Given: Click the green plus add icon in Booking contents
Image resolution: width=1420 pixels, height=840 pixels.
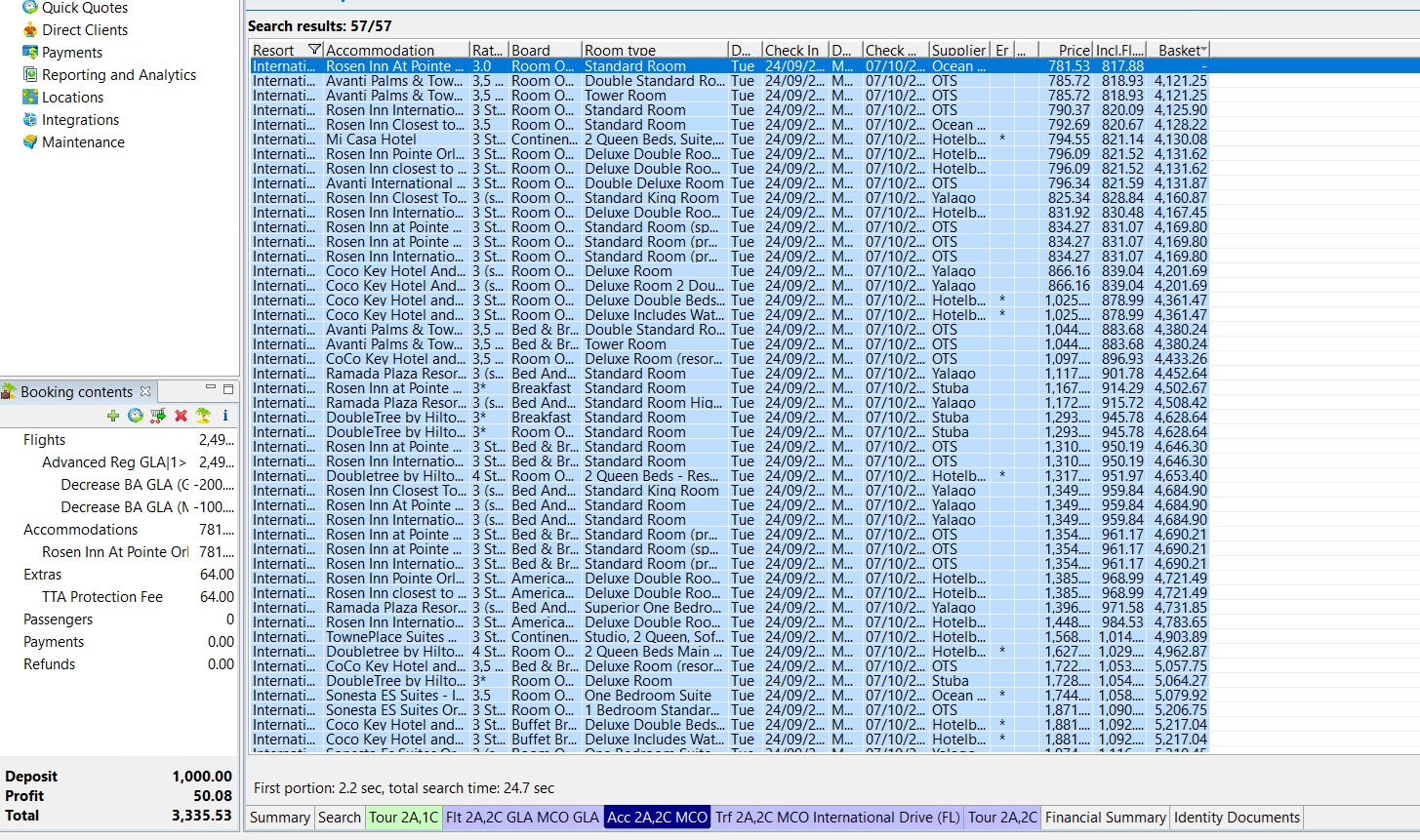Looking at the screenshot, I should point(113,416).
